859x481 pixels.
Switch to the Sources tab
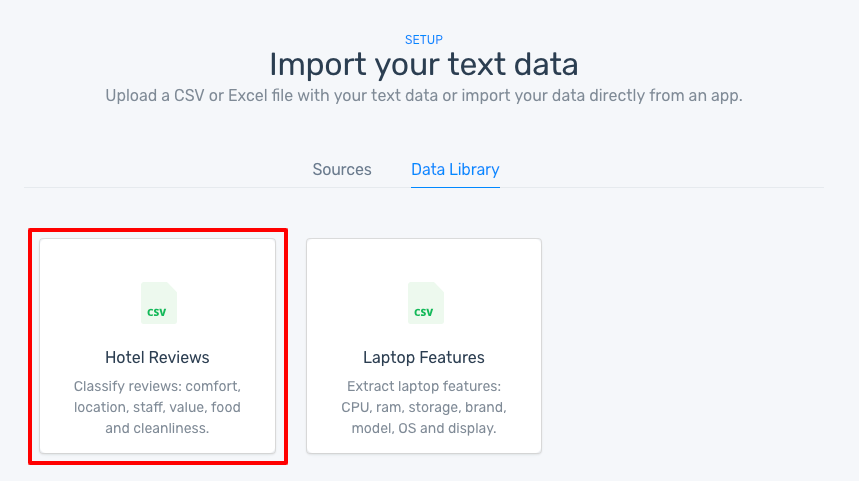point(342,169)
